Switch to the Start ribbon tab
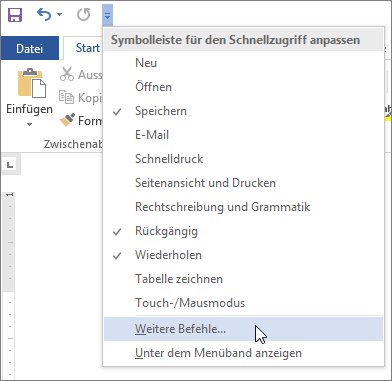Viewport: 392px width, 381px height. pos(88,48)
